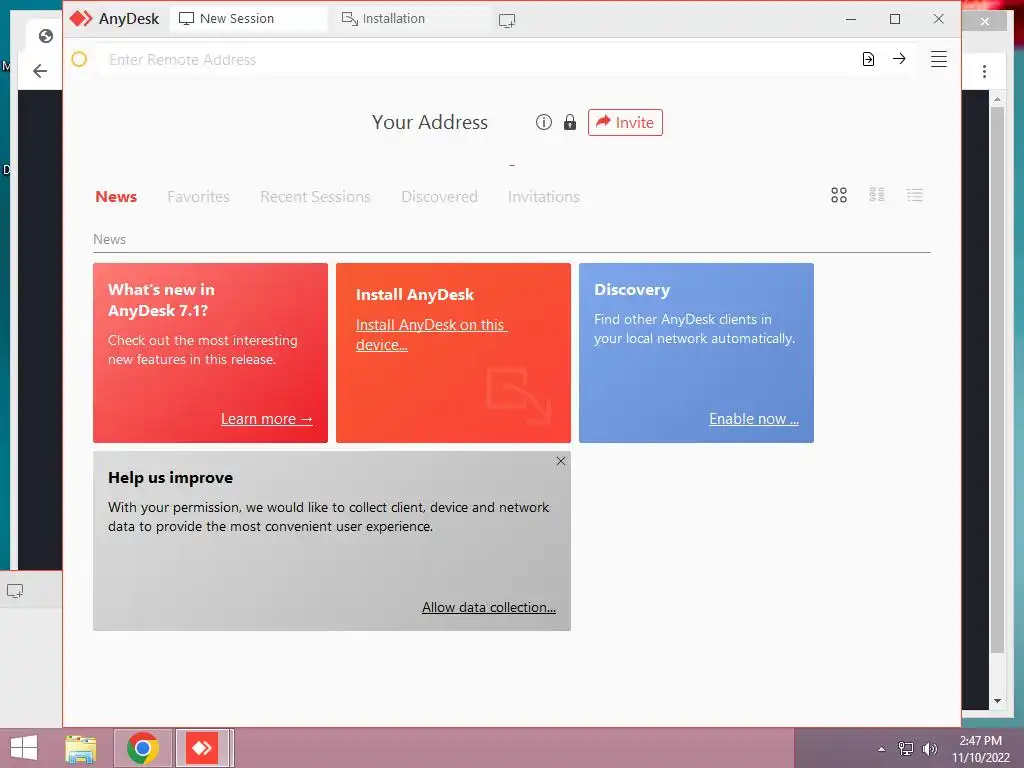Open the Recent Sessions tab
Screen dimensions: 1024x768
(315, 197)
